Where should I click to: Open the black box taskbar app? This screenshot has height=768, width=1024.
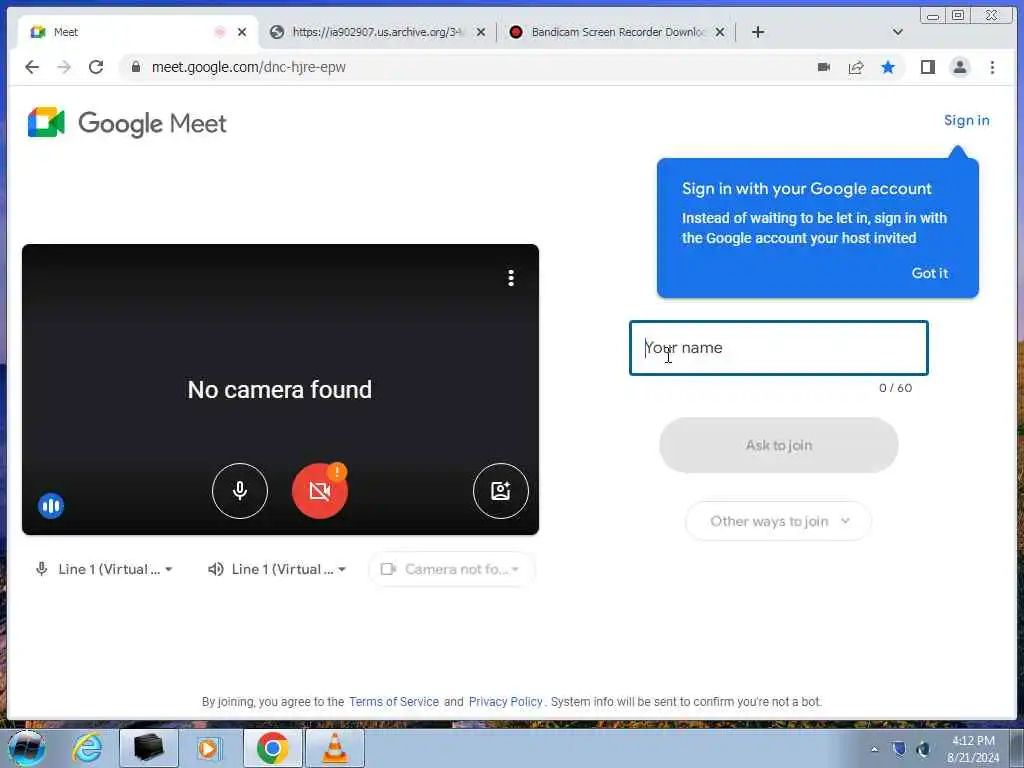coord(149,748)
